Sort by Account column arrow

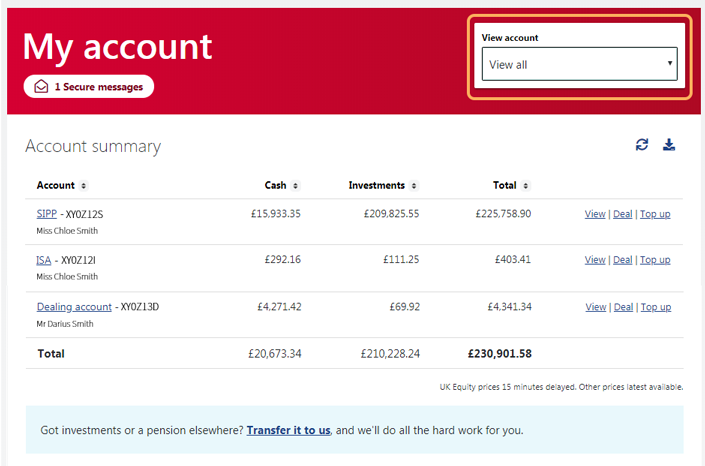(x=84, y=186)
